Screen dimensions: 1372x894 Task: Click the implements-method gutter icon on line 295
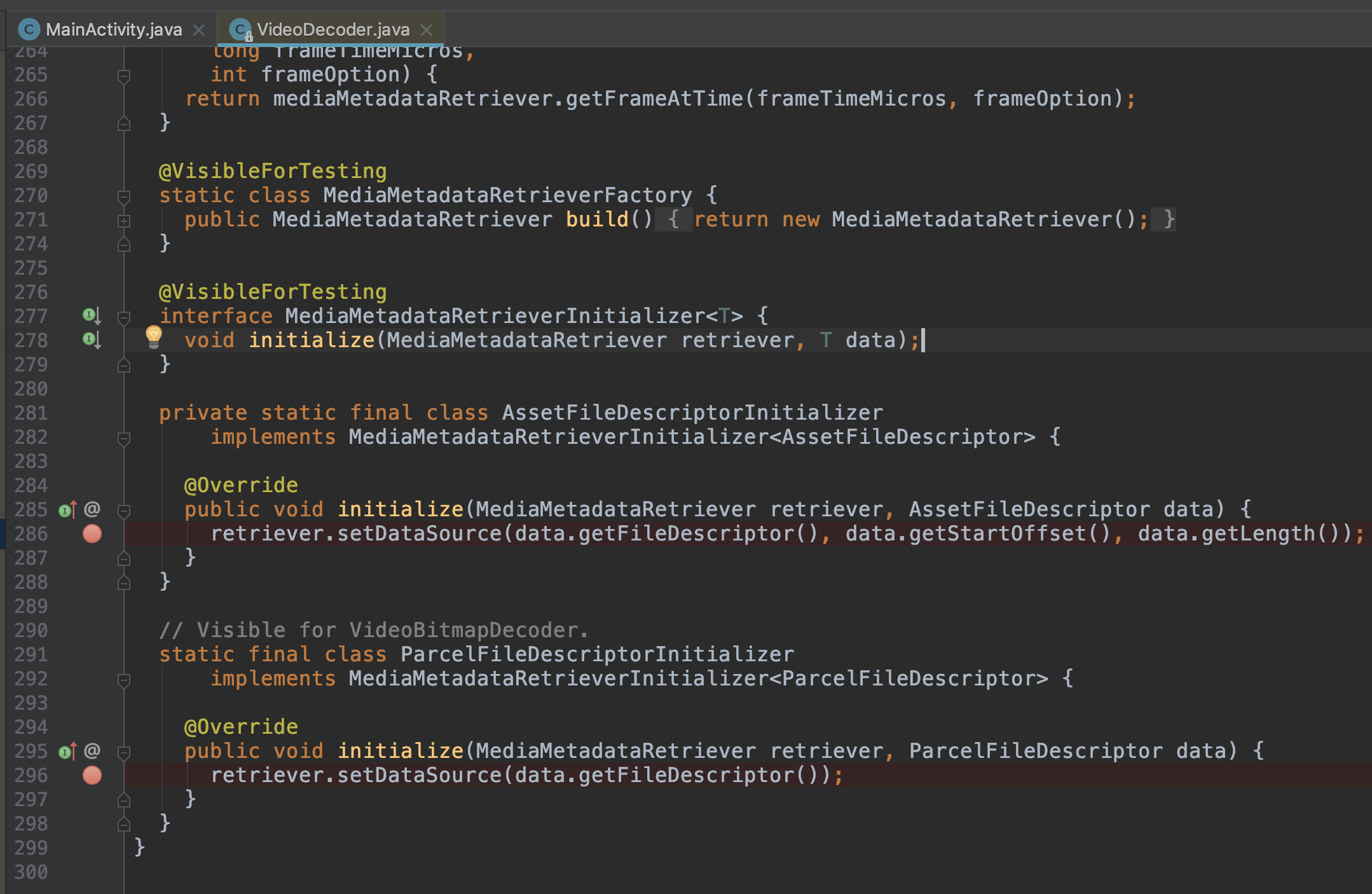click(x=67, y=751)
